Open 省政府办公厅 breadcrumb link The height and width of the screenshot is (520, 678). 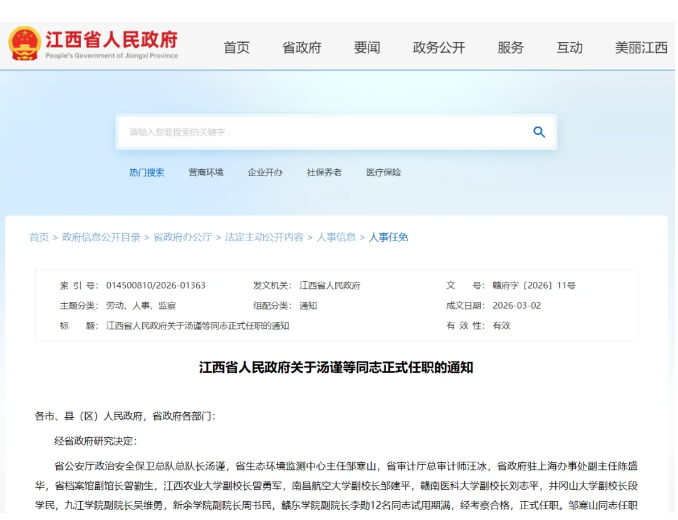[x=182, y=237]
